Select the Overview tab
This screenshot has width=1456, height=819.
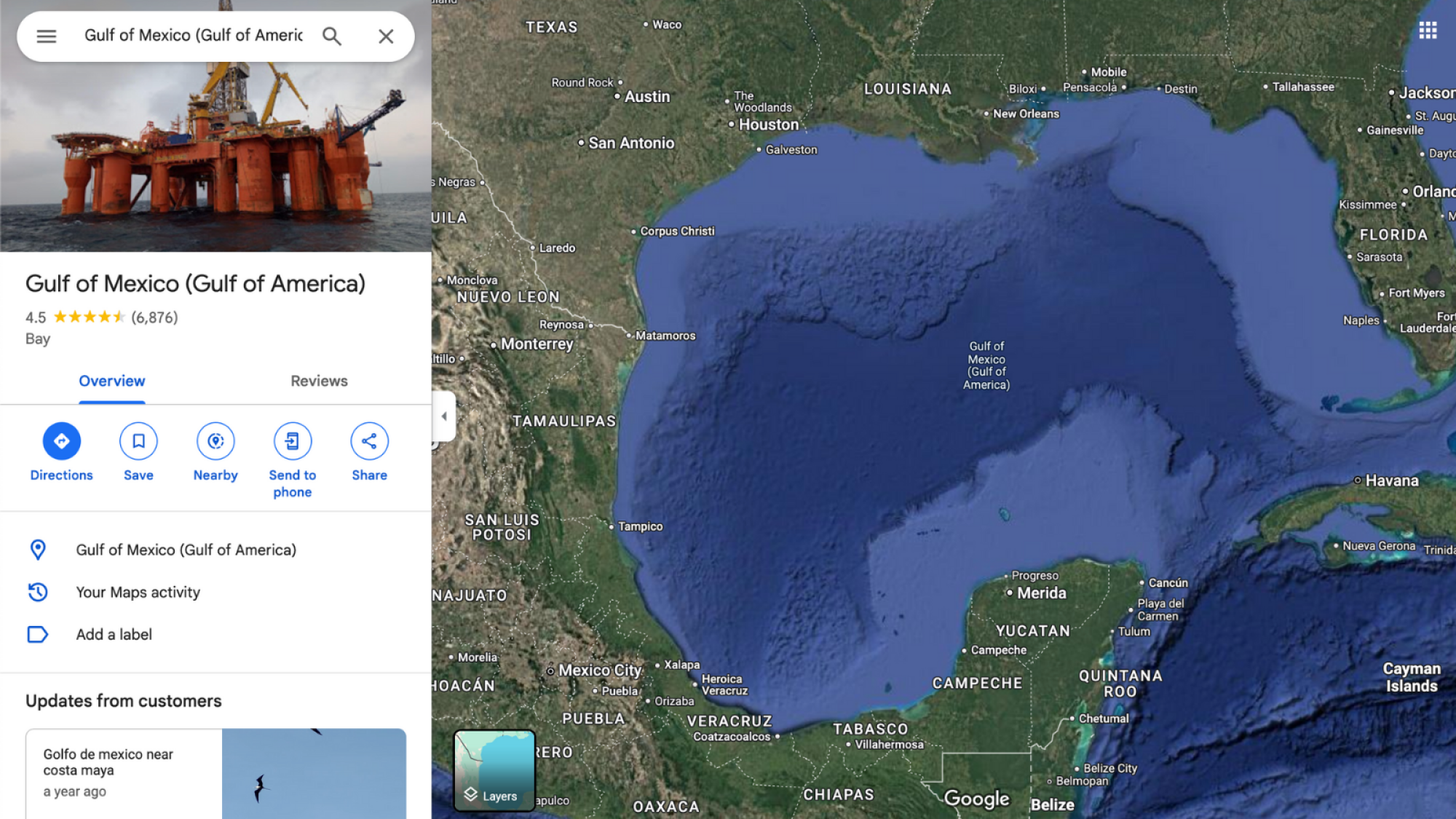(111, 380)
